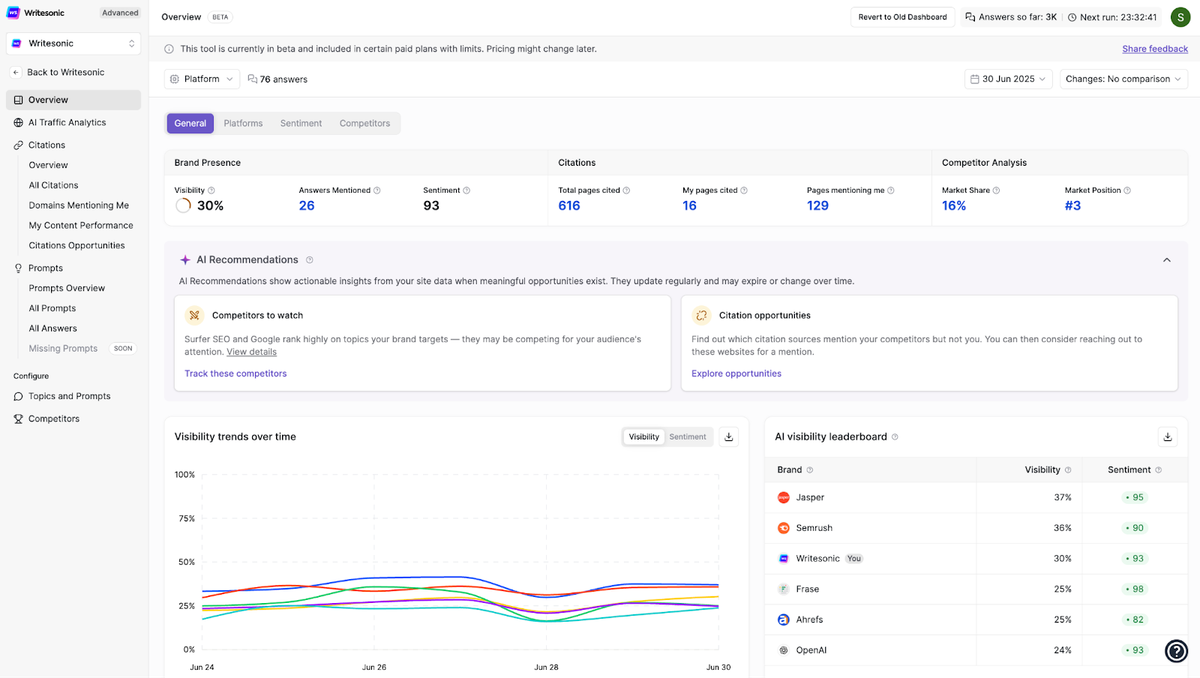This screenshot has height=678, width=1200.
Task: Click the info icon beside AI Recommendations
Action: [309, 260]
